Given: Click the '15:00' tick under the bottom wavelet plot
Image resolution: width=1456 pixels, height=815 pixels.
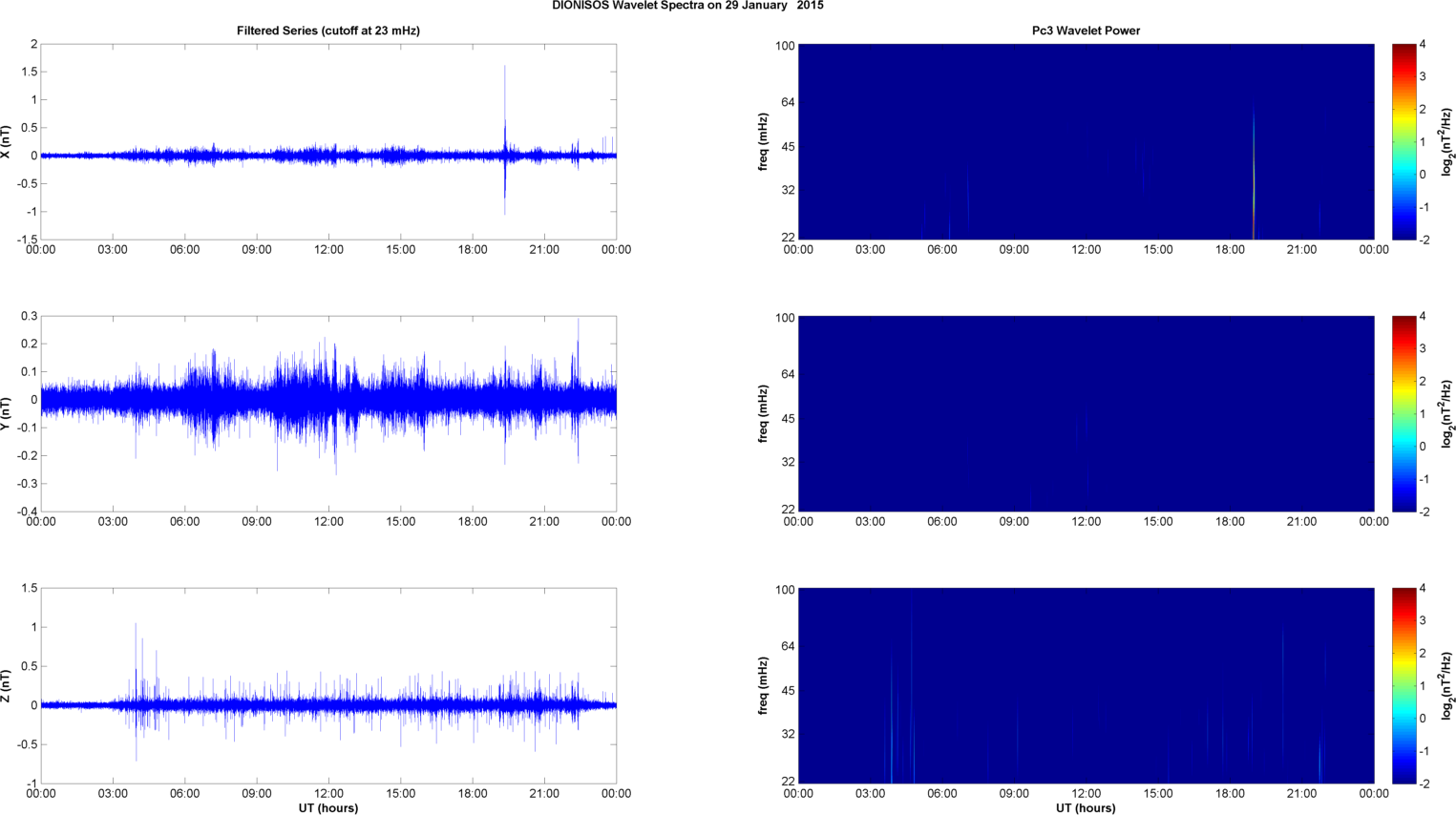Looking at the screenshot, I should coord(1158,794).
